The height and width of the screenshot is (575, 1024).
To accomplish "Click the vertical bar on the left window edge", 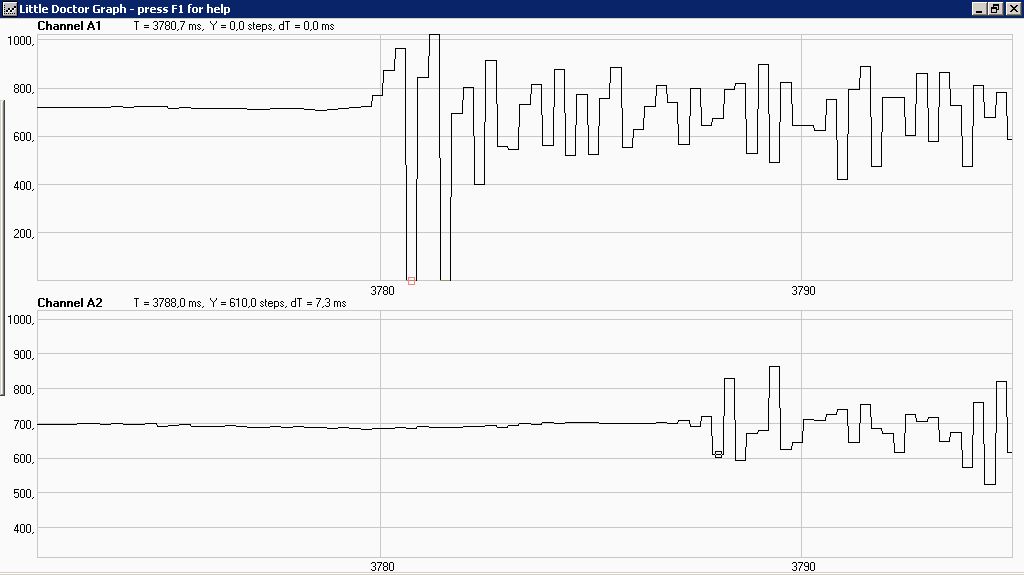I will tap(2, 250).
